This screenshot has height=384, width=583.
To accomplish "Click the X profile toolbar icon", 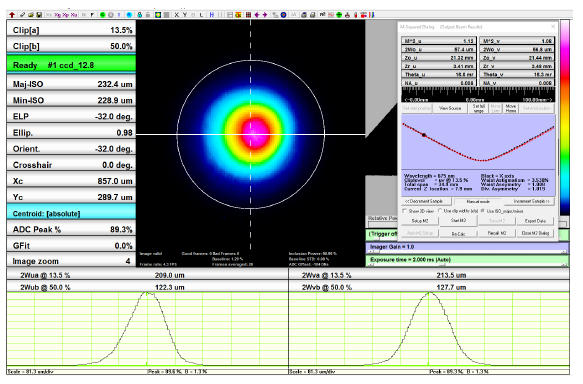I will pos(177,15).
